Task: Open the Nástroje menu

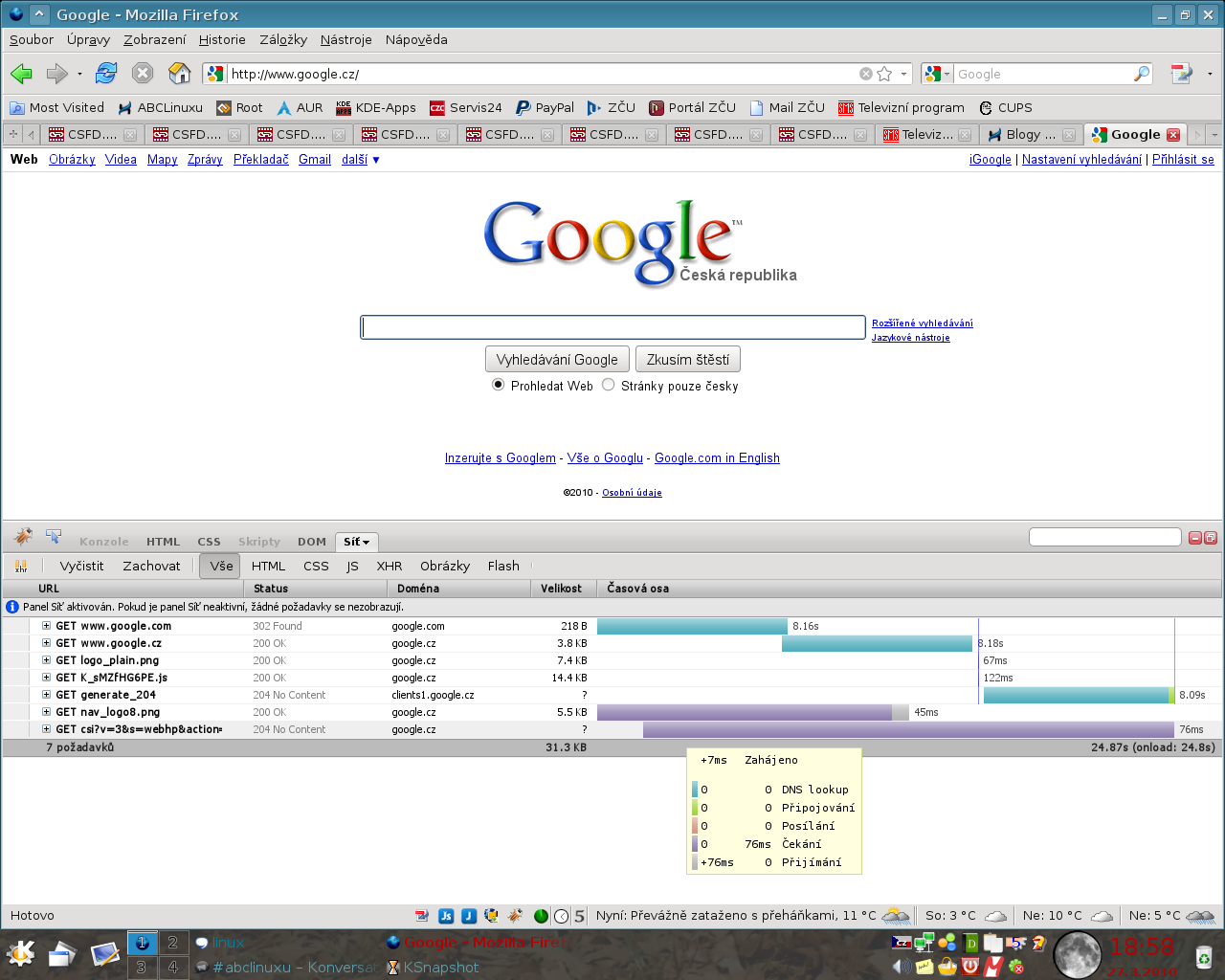Action: pos(345,39)
